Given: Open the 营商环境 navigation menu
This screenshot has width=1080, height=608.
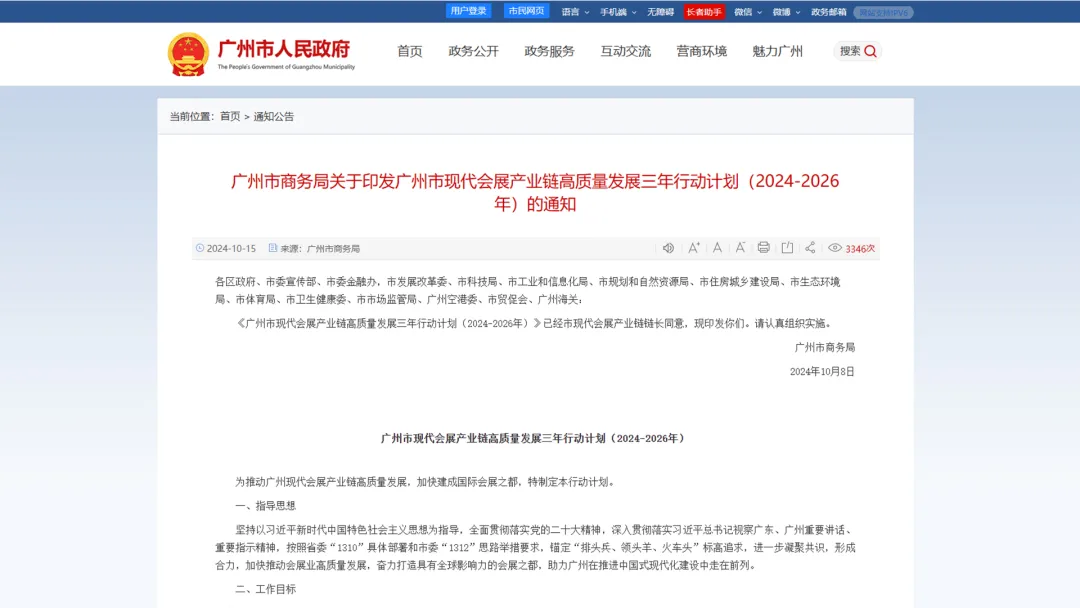Looking at the screenshot, I should (x=701, y=52).
